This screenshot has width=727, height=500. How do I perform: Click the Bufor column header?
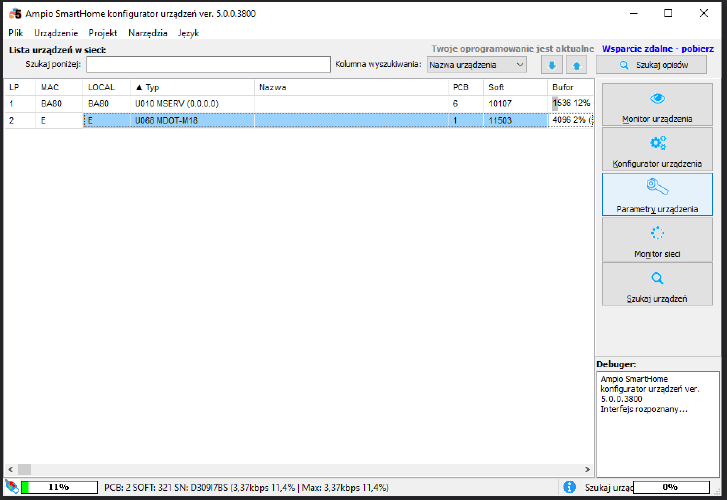(570, 87)
